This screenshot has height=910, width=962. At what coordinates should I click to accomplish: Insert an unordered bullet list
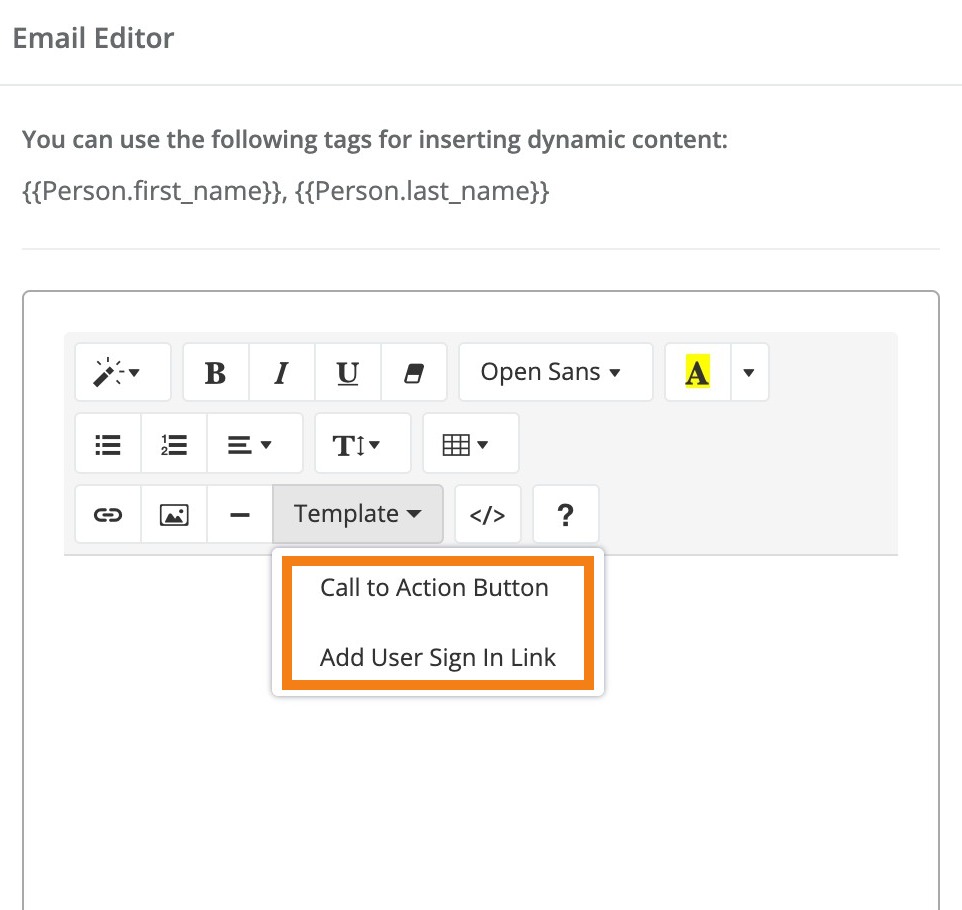coord(107,443)
